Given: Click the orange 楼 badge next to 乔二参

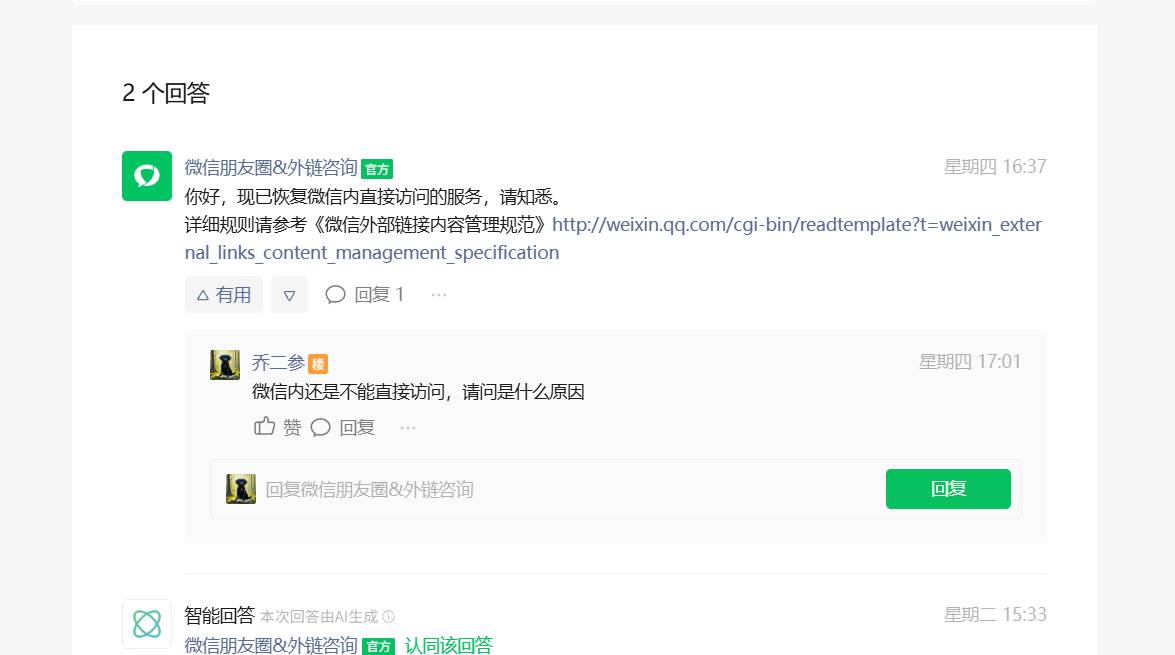Looking at the screenshot, I should (x=318, y=364).
